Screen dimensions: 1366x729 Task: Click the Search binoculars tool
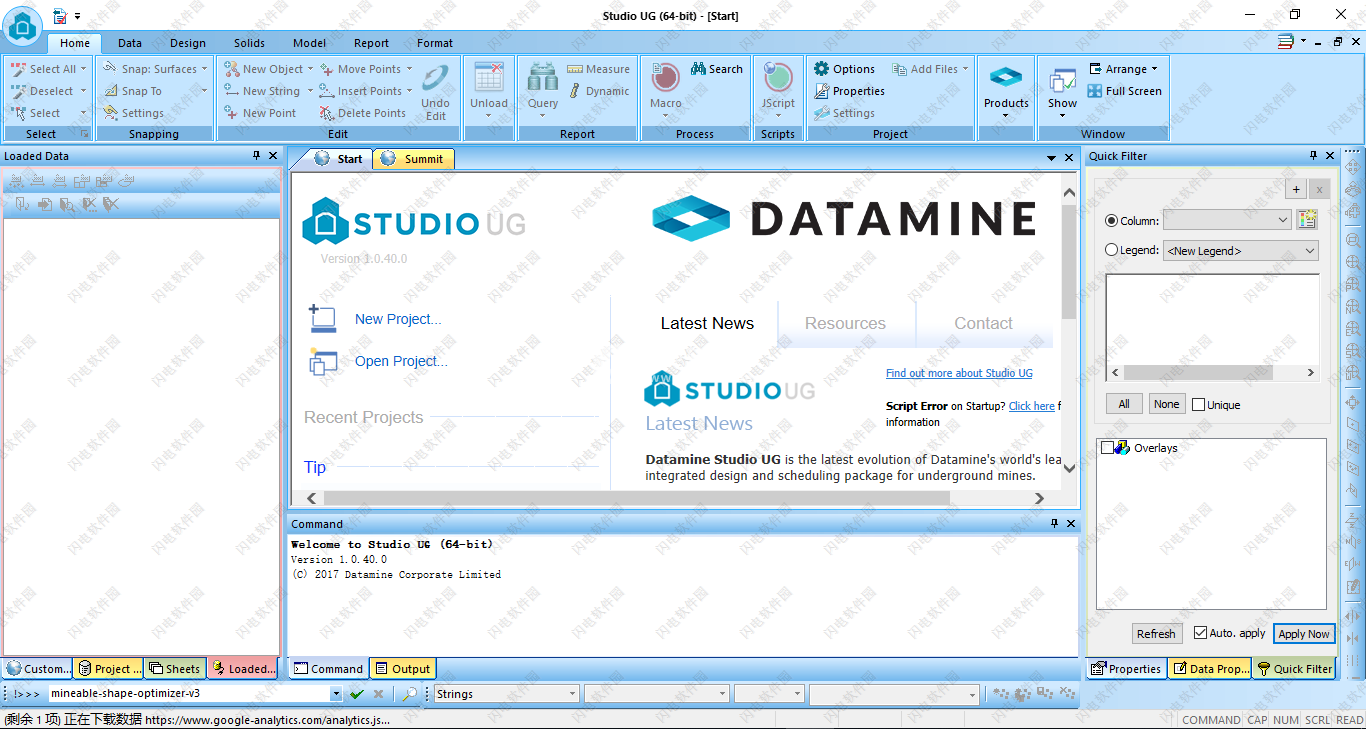717,69
